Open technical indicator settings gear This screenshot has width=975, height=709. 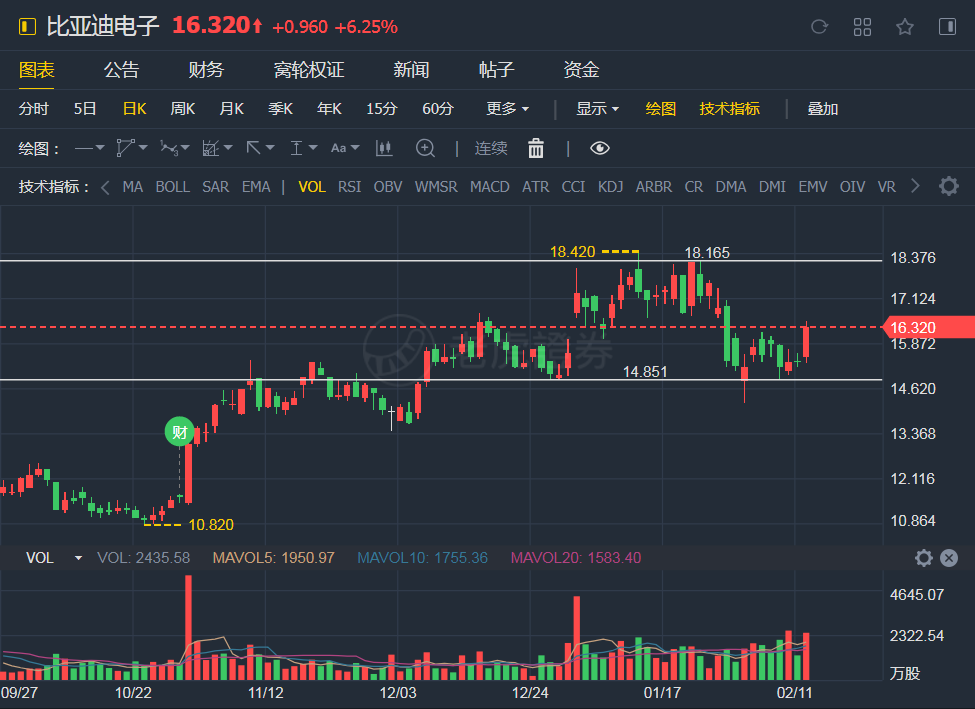949,186
